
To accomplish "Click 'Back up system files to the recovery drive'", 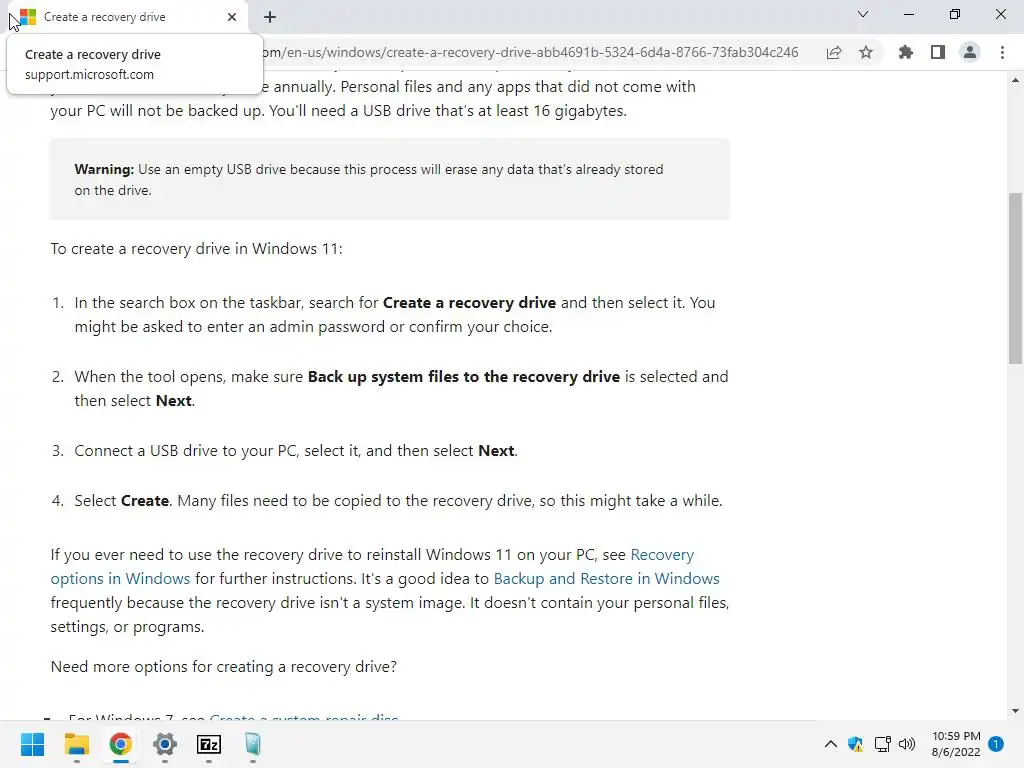I will tap(464, 377).
